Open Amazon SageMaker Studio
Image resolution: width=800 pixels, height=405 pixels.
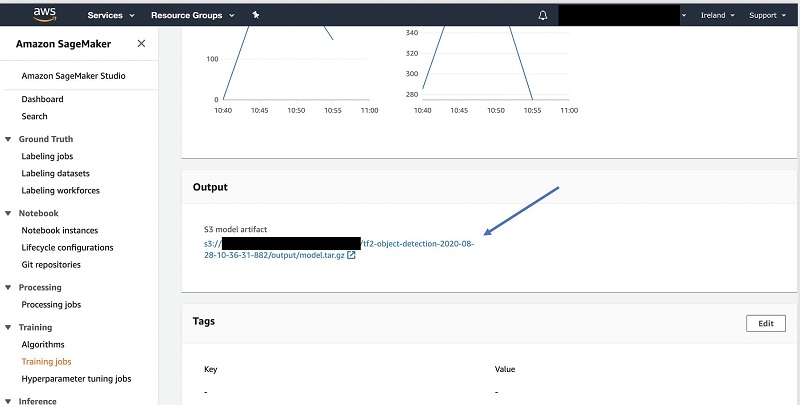73,75
